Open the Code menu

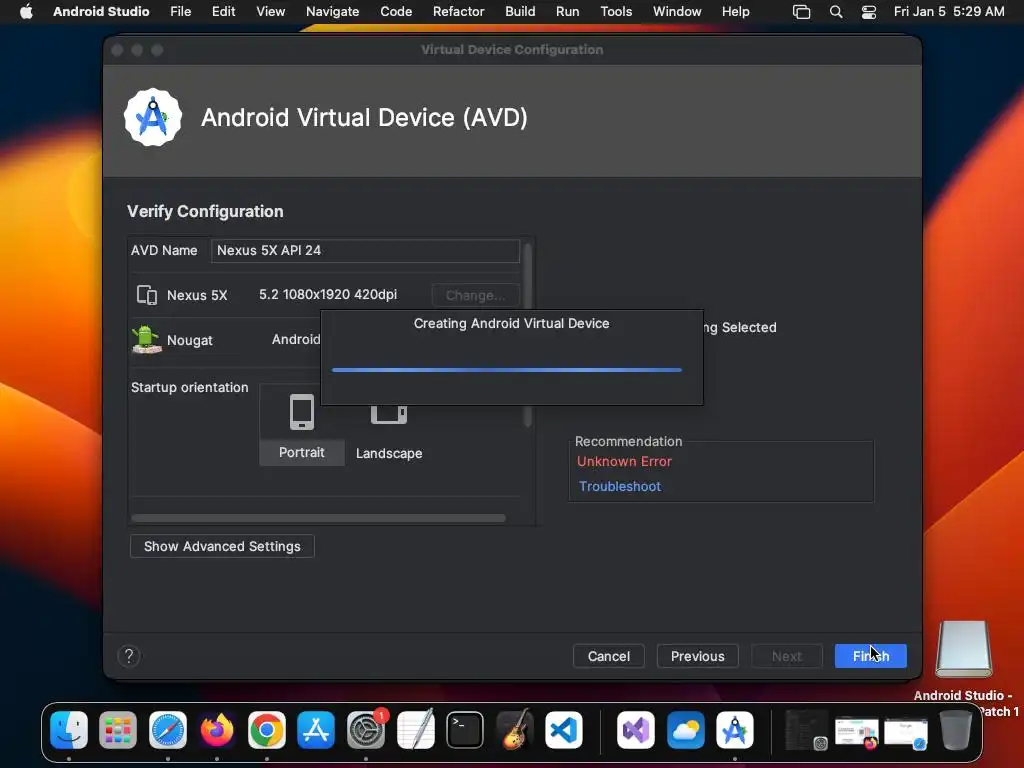point(396,11)
